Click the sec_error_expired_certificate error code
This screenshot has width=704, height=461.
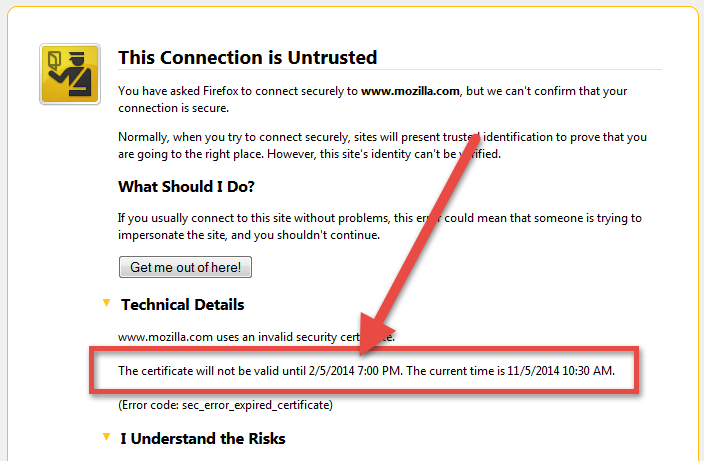[x=257, y=405]
